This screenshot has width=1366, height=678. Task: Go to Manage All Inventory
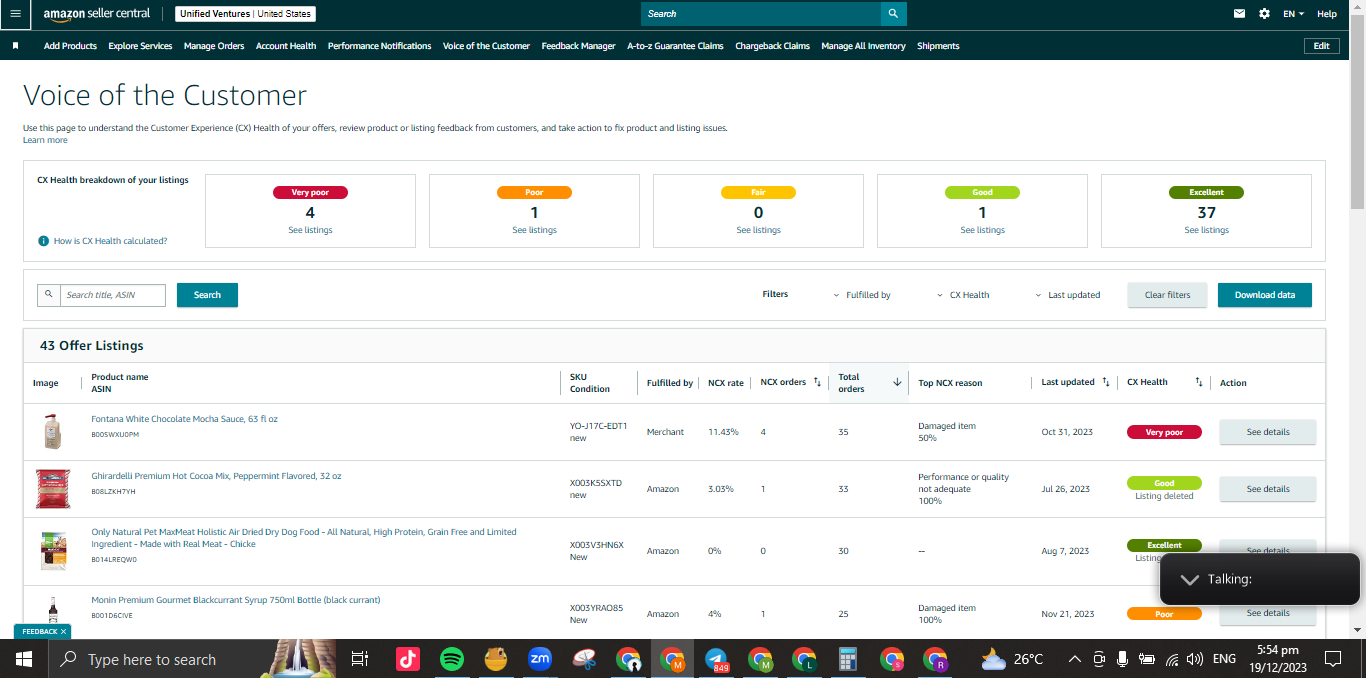pyautogui.click(x=863, y=46)
